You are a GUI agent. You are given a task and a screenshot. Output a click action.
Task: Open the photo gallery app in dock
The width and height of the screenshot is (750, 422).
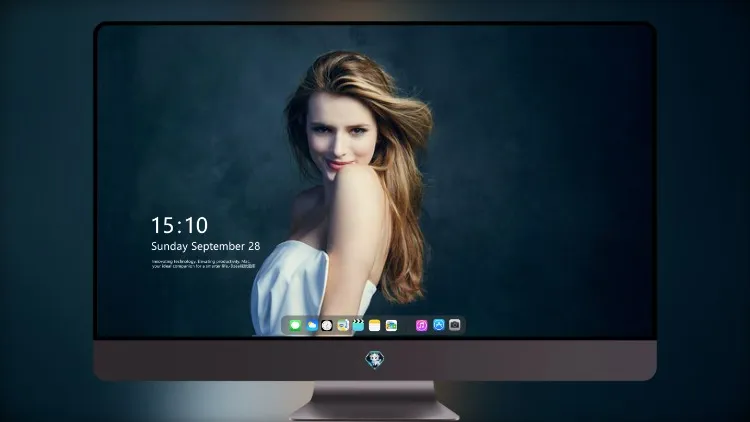(x=391, y=325)
